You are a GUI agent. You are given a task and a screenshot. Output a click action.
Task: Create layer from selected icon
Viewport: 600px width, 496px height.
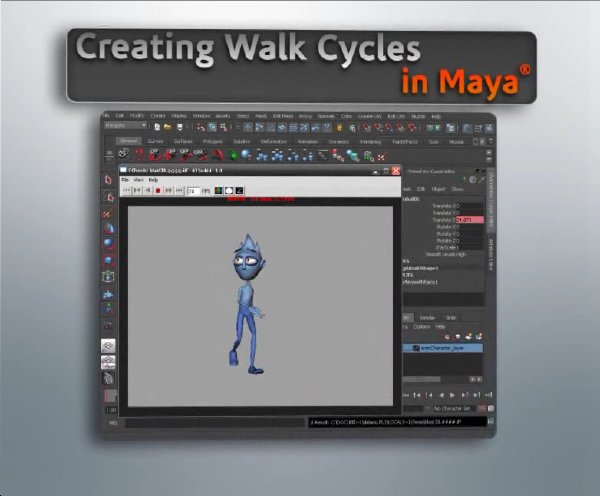point(479,336)
